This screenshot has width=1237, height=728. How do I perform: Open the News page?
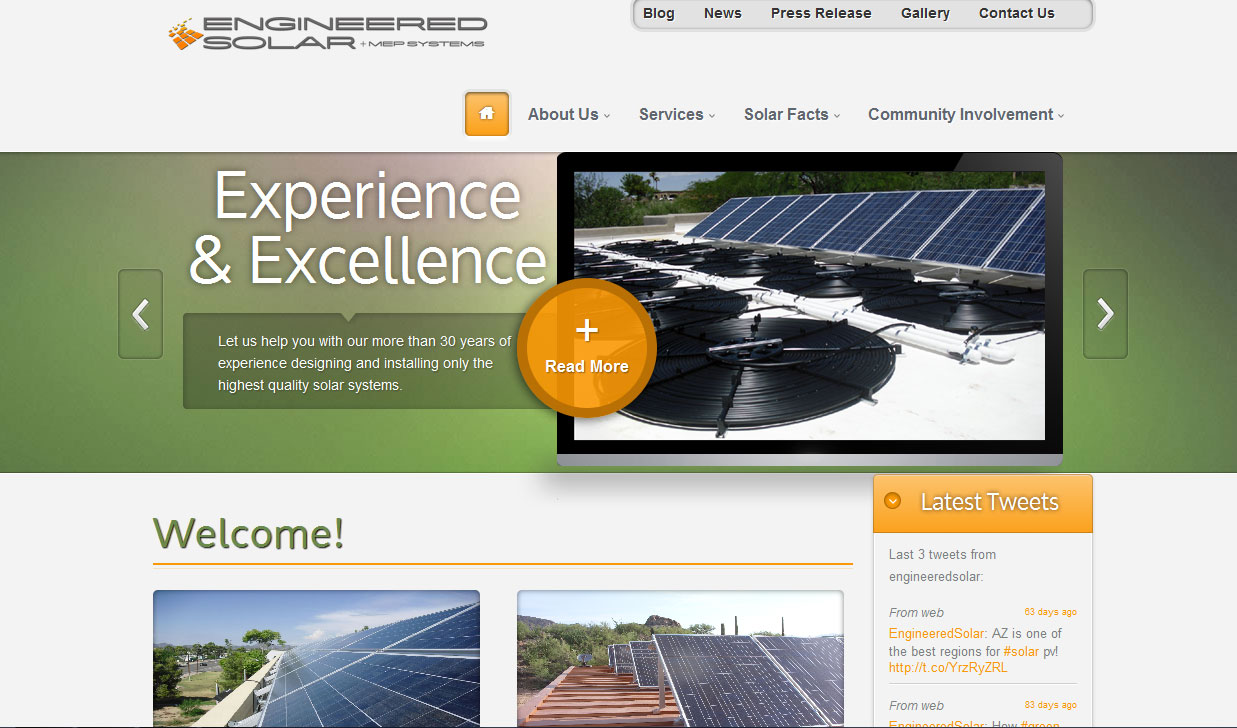723,14
